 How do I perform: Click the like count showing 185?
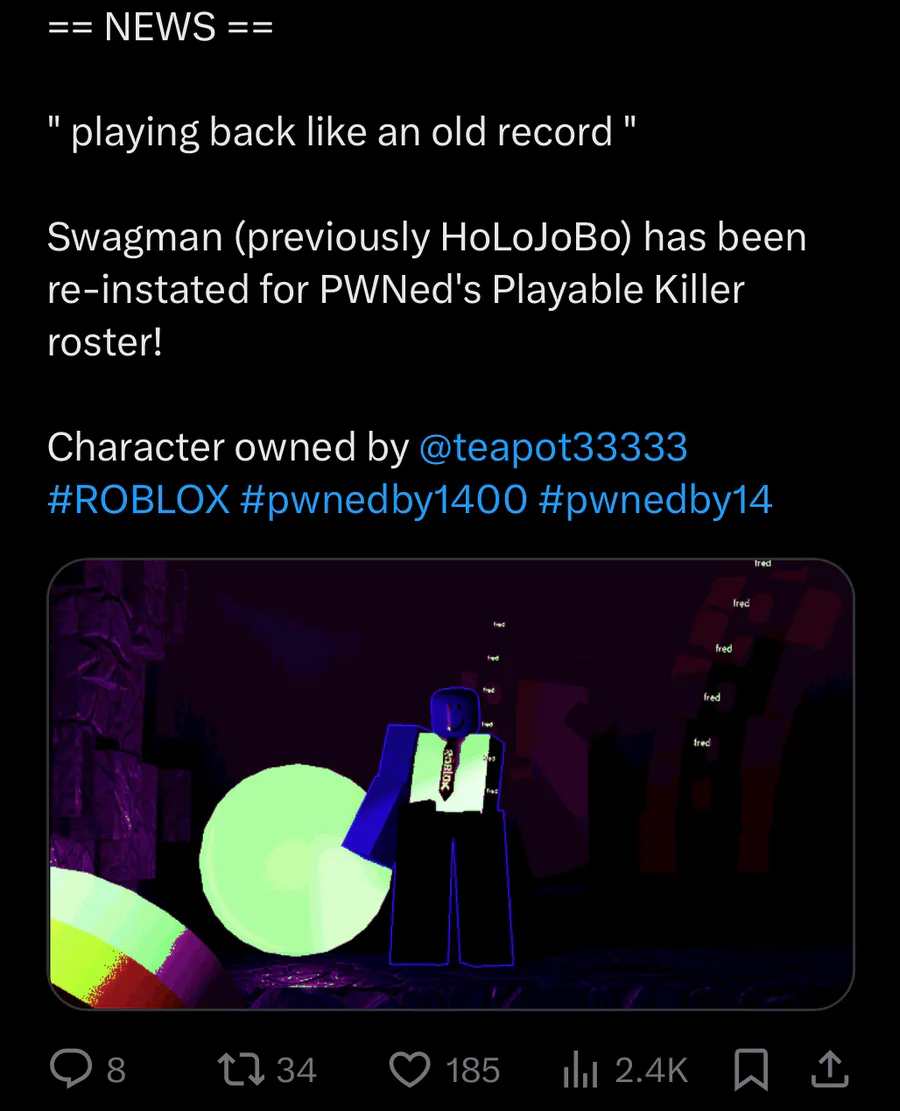[473, 1070]
